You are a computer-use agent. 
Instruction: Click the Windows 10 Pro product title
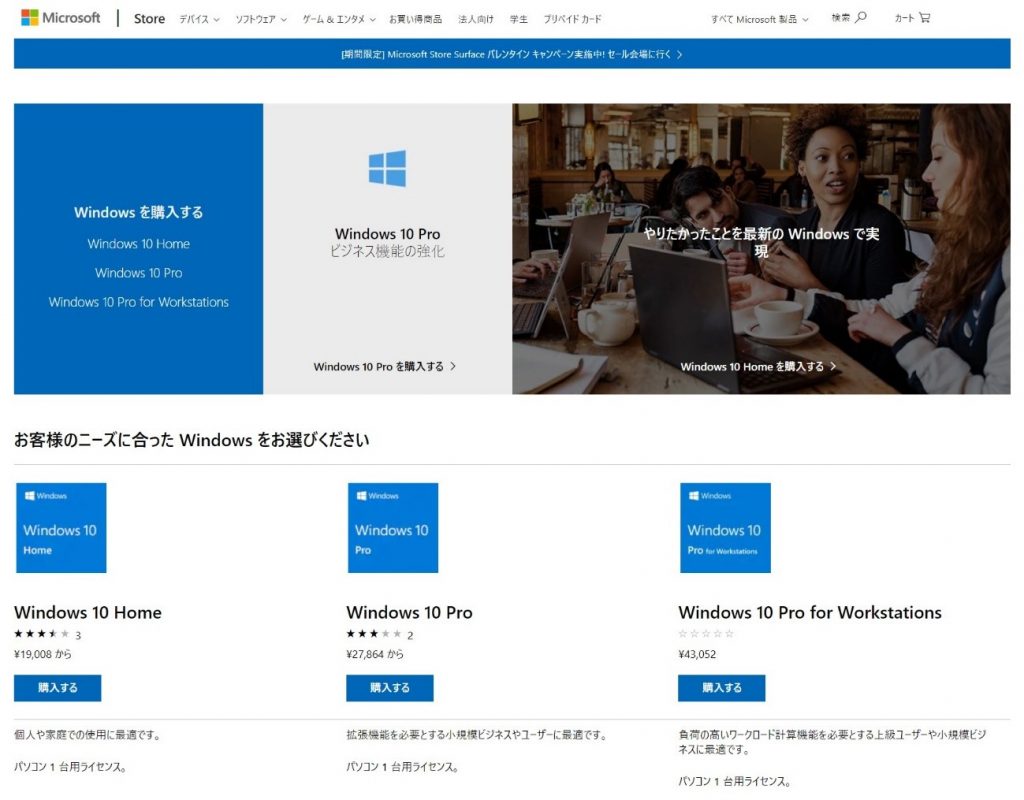coord(409,612)
